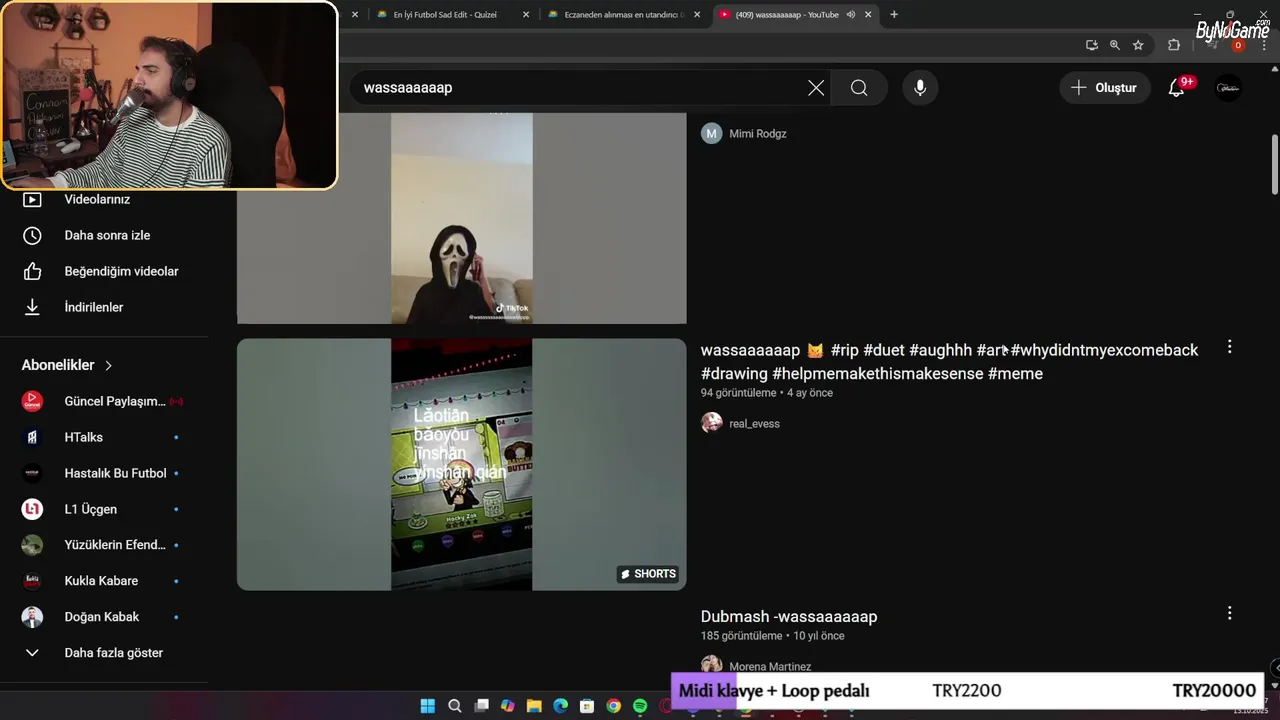Mute the YouTube tab audio icon
This screenshot has height=720, width=1280.
[851, 15]
